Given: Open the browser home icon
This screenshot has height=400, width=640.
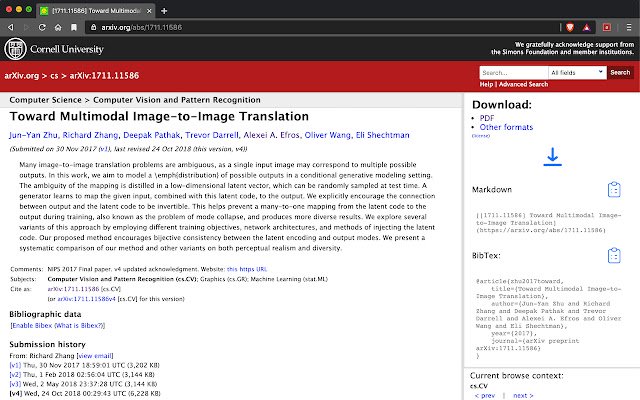Looking at the screenshot, I should coord(58,27).
